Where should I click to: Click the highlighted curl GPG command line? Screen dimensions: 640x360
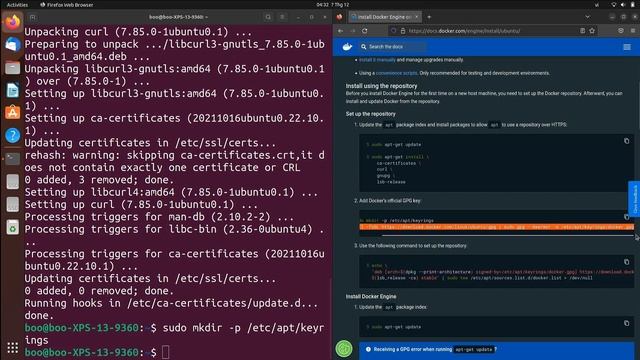[x=497, y=227]
